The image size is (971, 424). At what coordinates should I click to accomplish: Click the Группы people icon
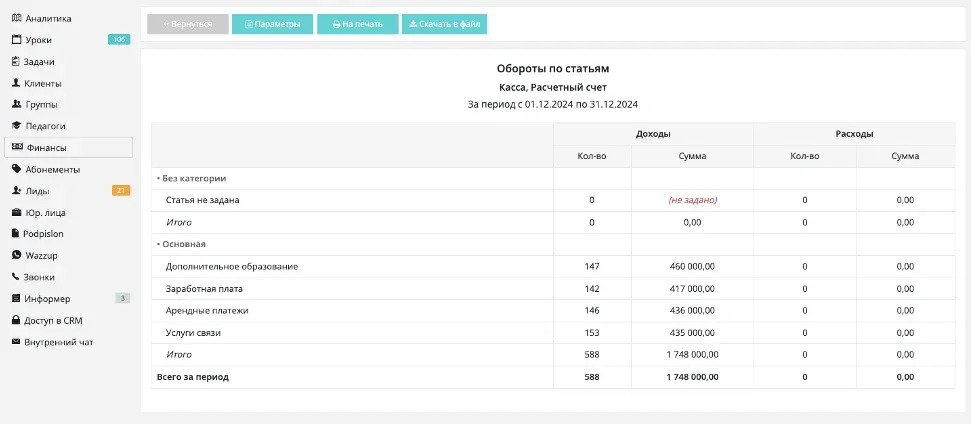click(x=17, y=104)
